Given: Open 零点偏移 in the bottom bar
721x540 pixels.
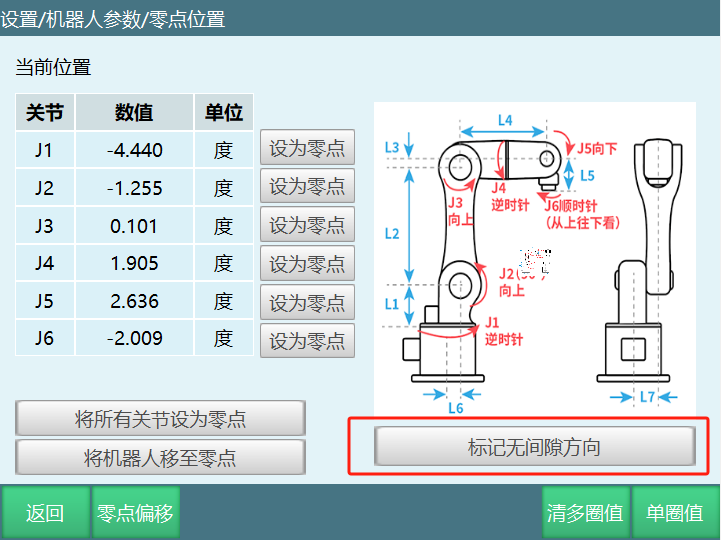Looking at the screenshot, I should pos(135,513).
